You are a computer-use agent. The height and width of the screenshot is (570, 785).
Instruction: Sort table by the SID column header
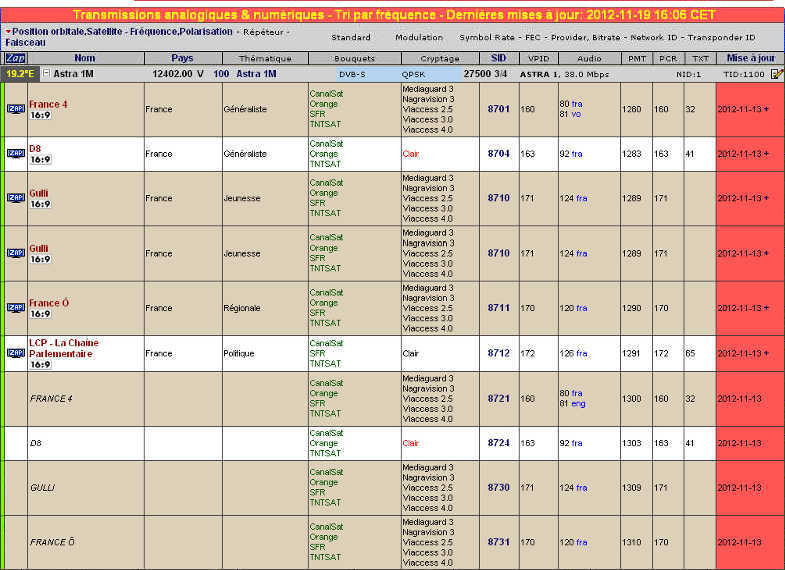tap(499, 58)
